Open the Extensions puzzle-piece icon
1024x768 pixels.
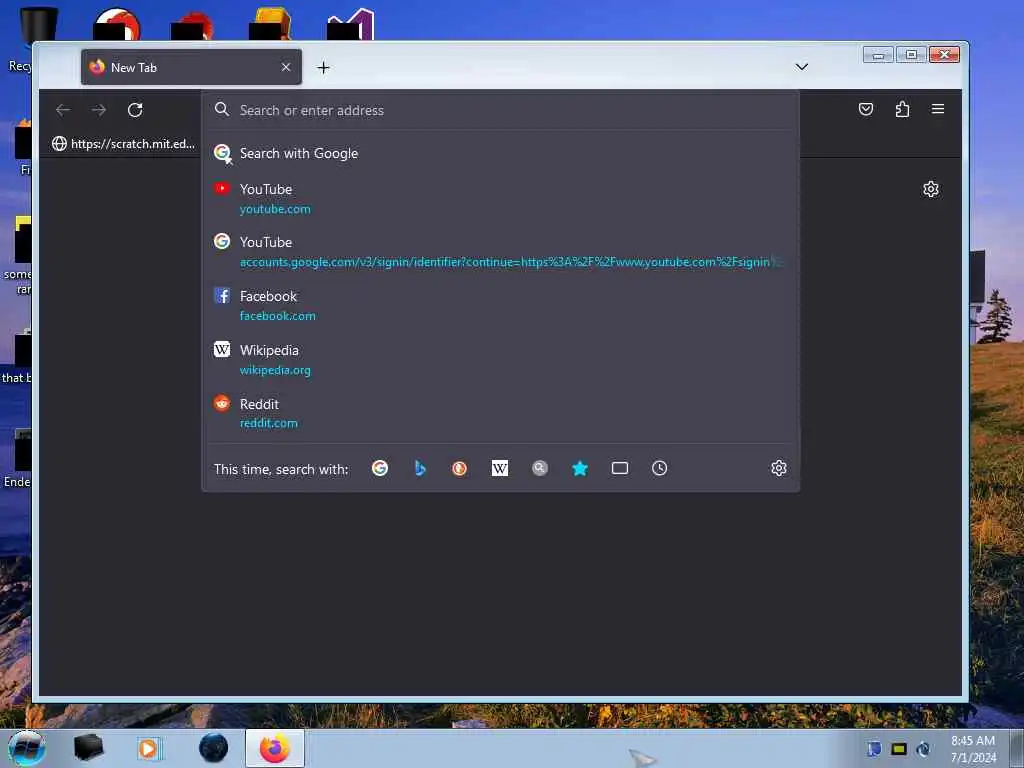902,109
